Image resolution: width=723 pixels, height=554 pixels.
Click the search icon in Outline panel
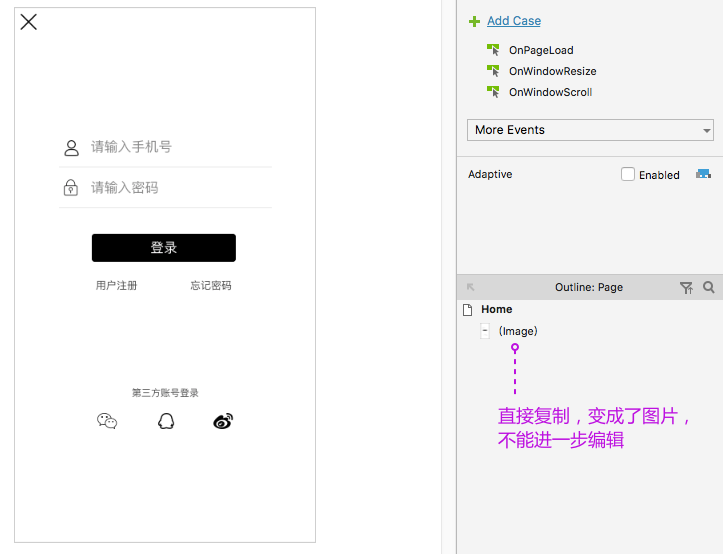[x=709, y=287]
